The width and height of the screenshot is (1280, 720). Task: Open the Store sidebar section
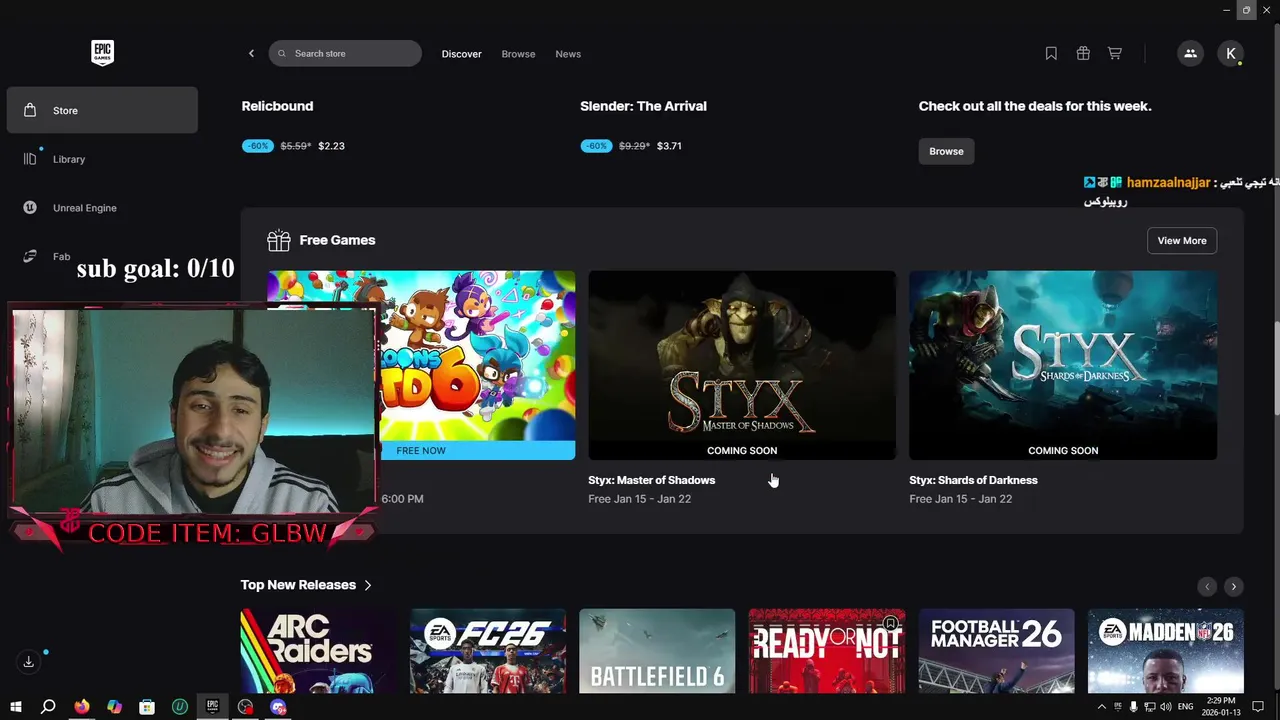click(x=102, y=110)
